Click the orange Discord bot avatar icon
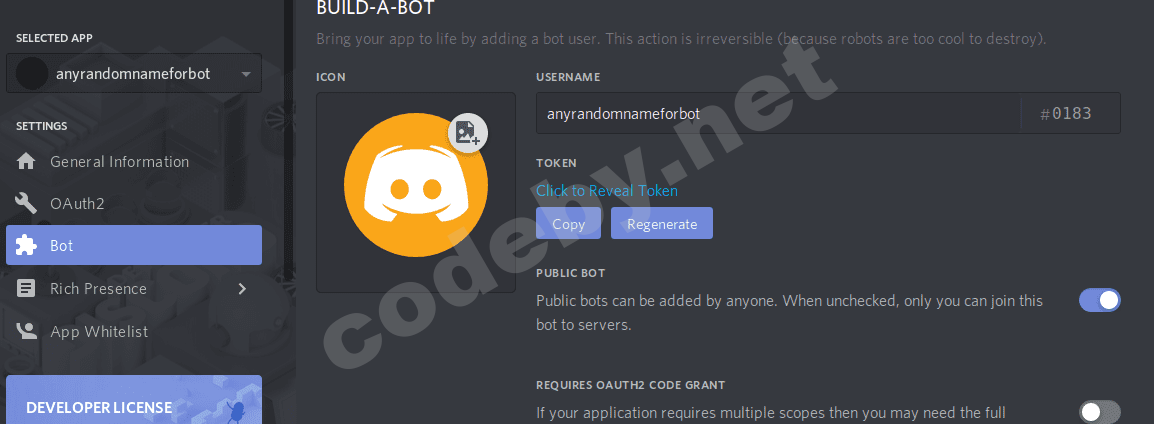 point(416,185)
